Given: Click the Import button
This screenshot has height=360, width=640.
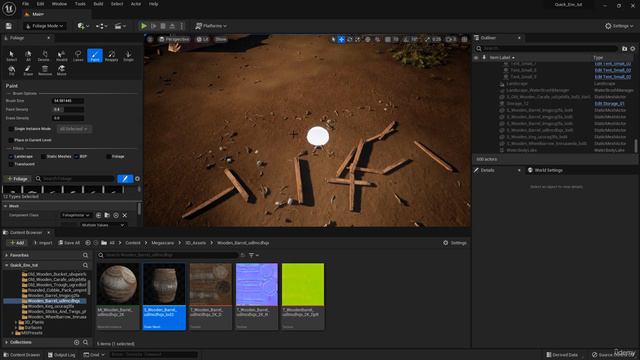Looking at the screenshot, I should [42, 243].
